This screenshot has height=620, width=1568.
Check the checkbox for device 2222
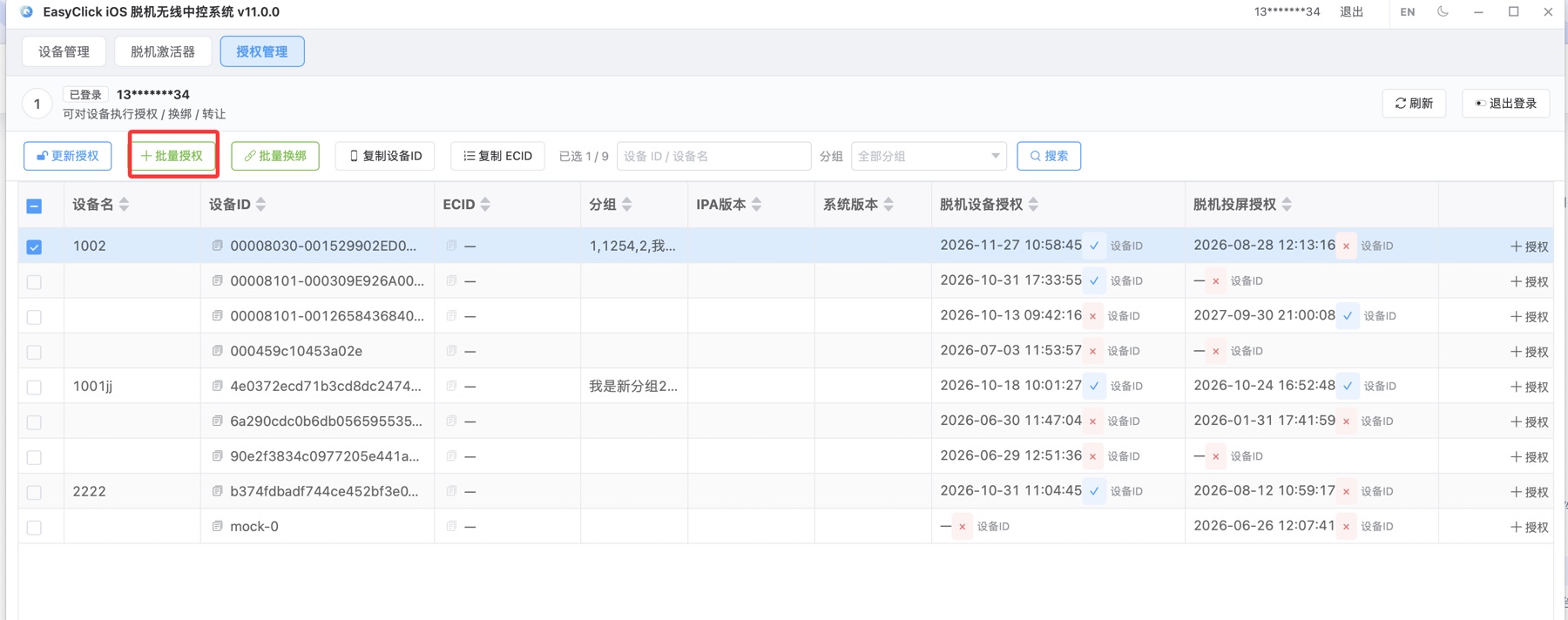click(x=34, y=492)
